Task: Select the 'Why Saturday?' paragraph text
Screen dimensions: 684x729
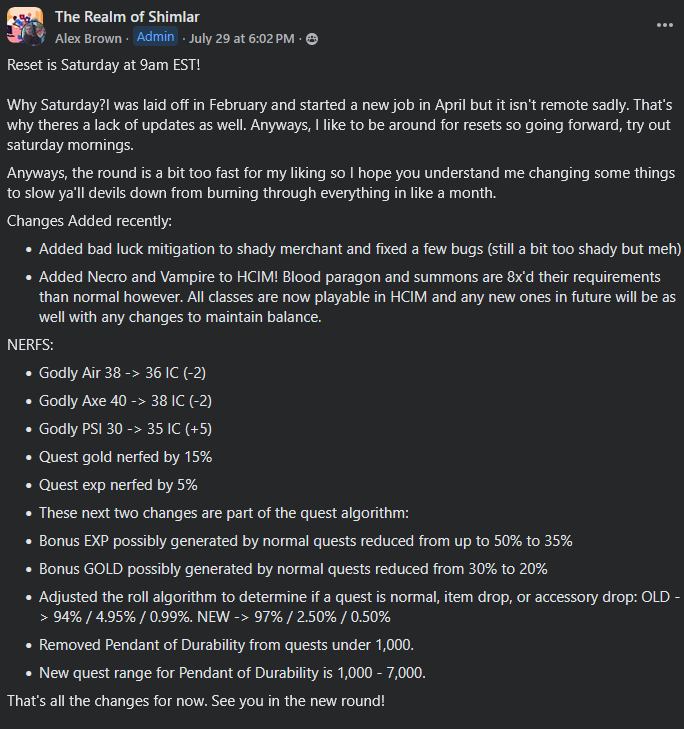Action: (x=340, y=125)
